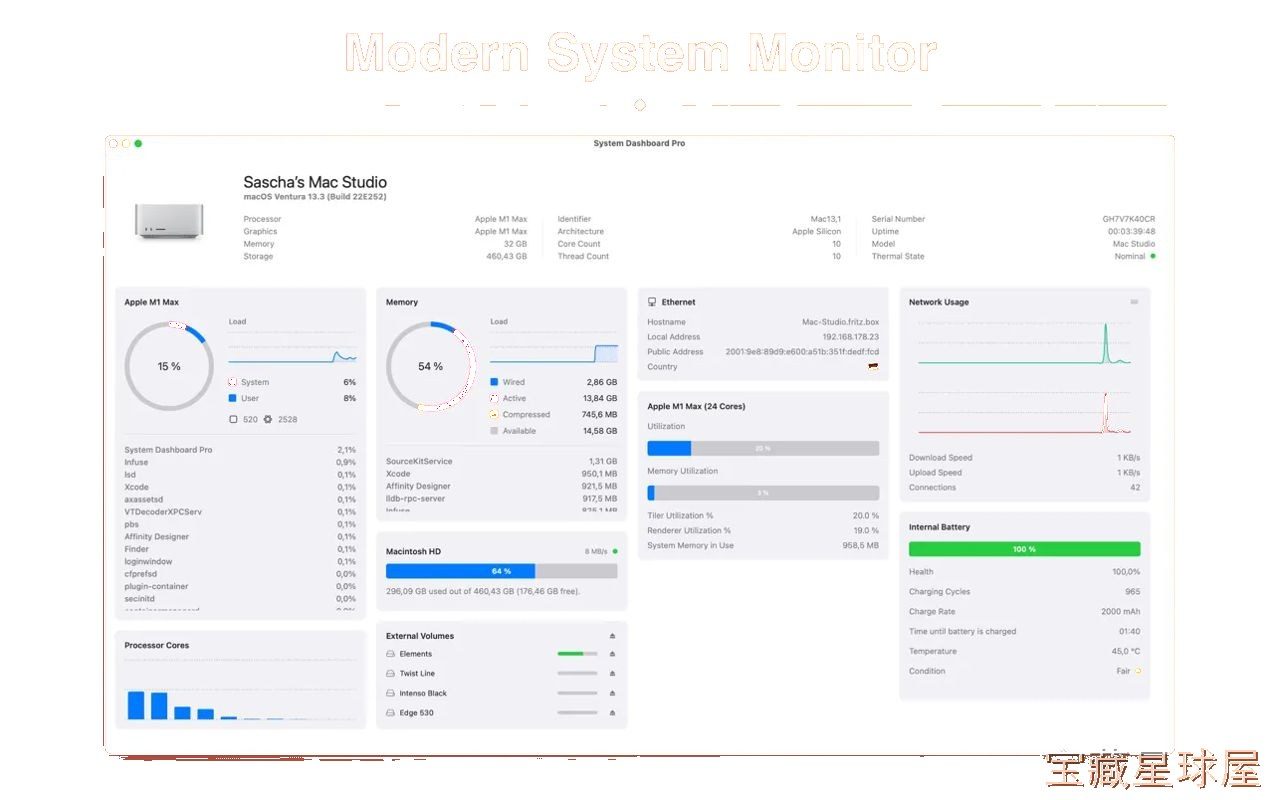Viewport: 1280px width, 800px height.
Task: Click the blue Wired legend square
Action: (494, 382)
